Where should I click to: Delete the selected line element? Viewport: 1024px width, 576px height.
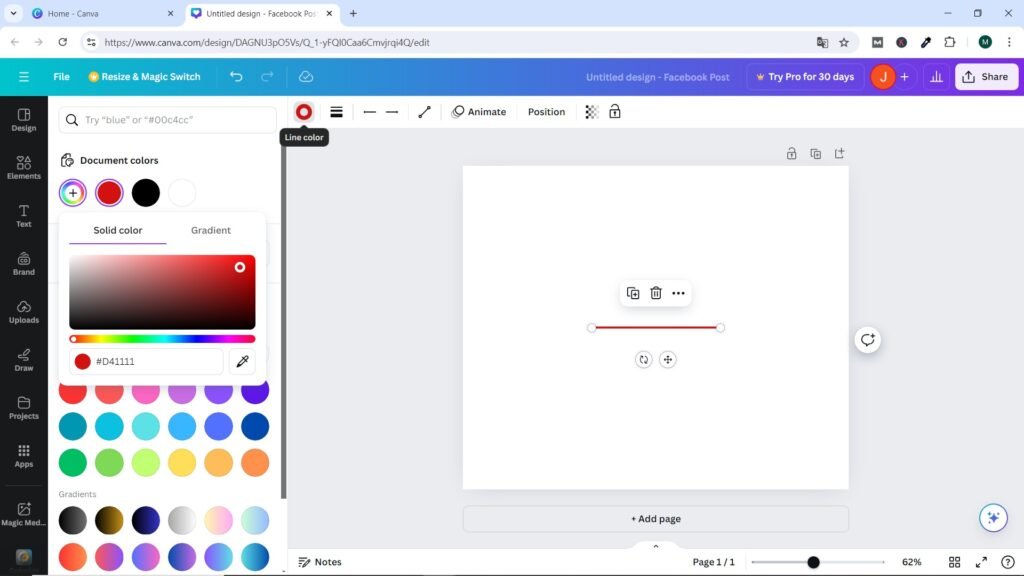tap(656, 293)
